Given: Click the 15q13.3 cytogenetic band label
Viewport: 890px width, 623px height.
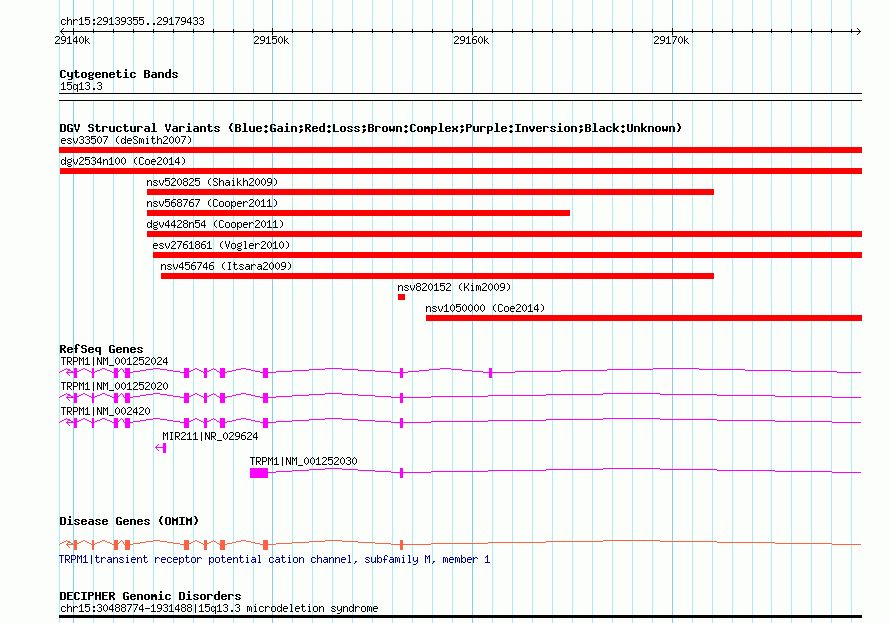Looking at the screenshot, I should 81,86.
